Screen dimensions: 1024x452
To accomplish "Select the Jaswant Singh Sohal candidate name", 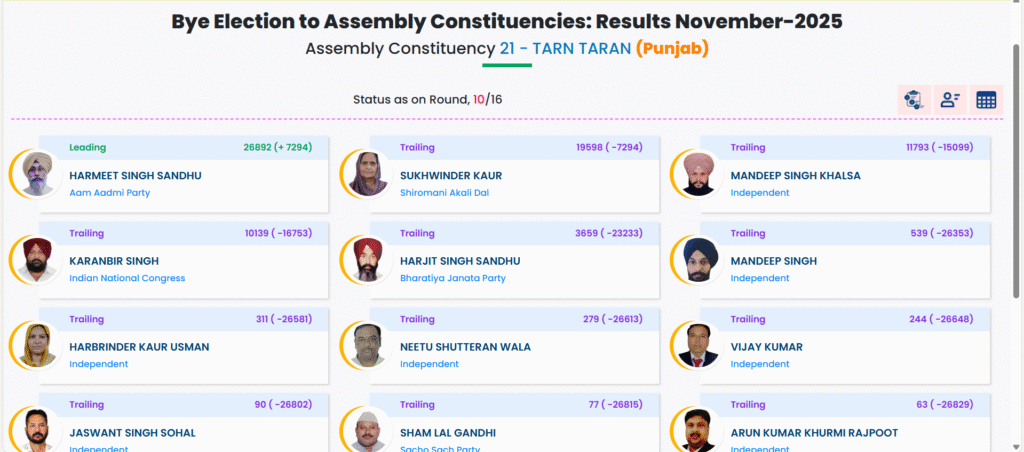I will click(132, 433).
